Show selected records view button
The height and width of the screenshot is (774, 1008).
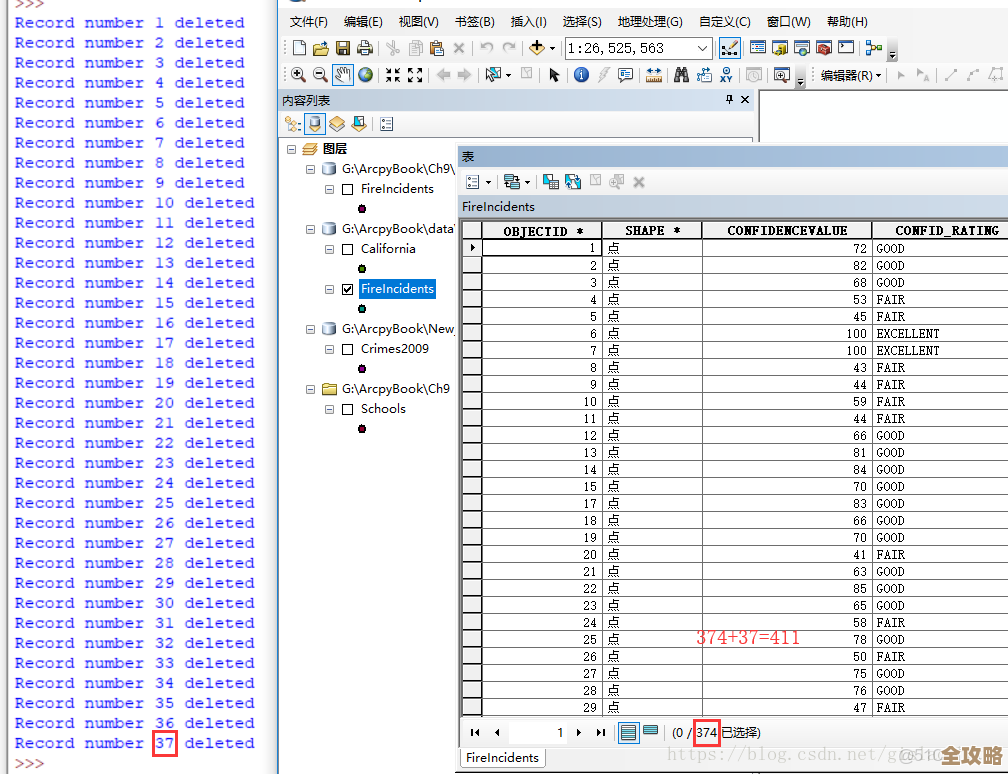coord(651,732)
